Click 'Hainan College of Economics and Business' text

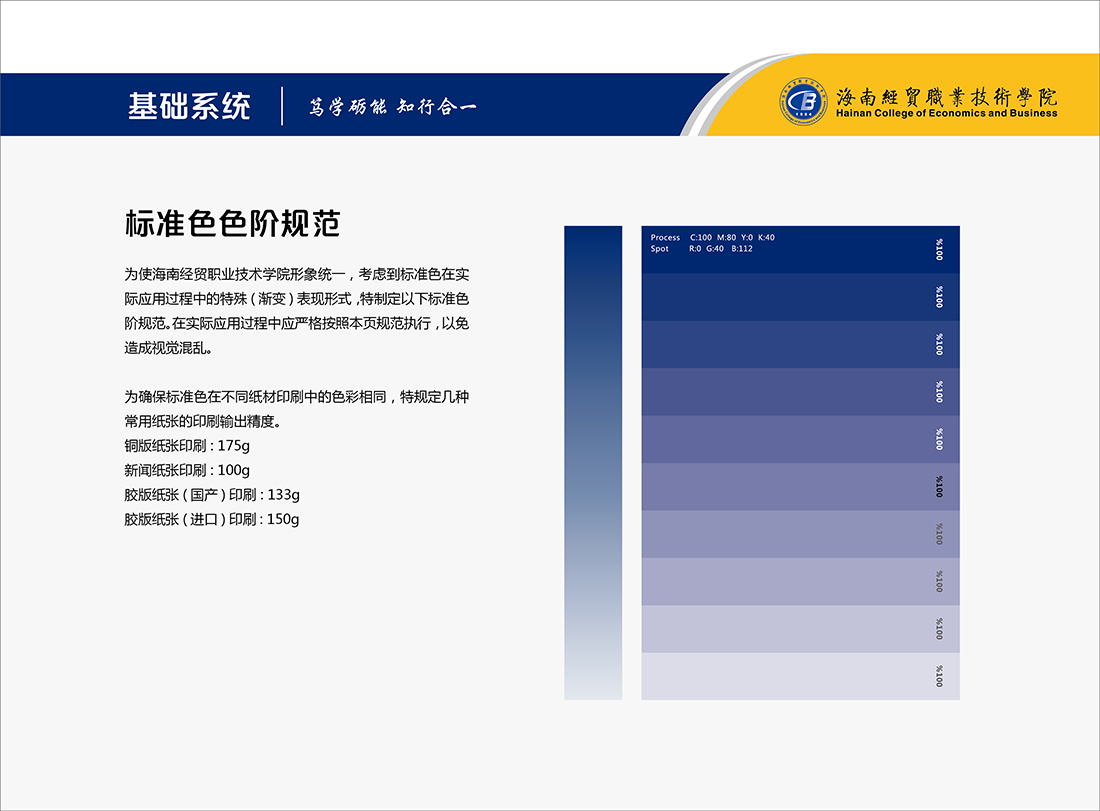[x=946, y=114]
